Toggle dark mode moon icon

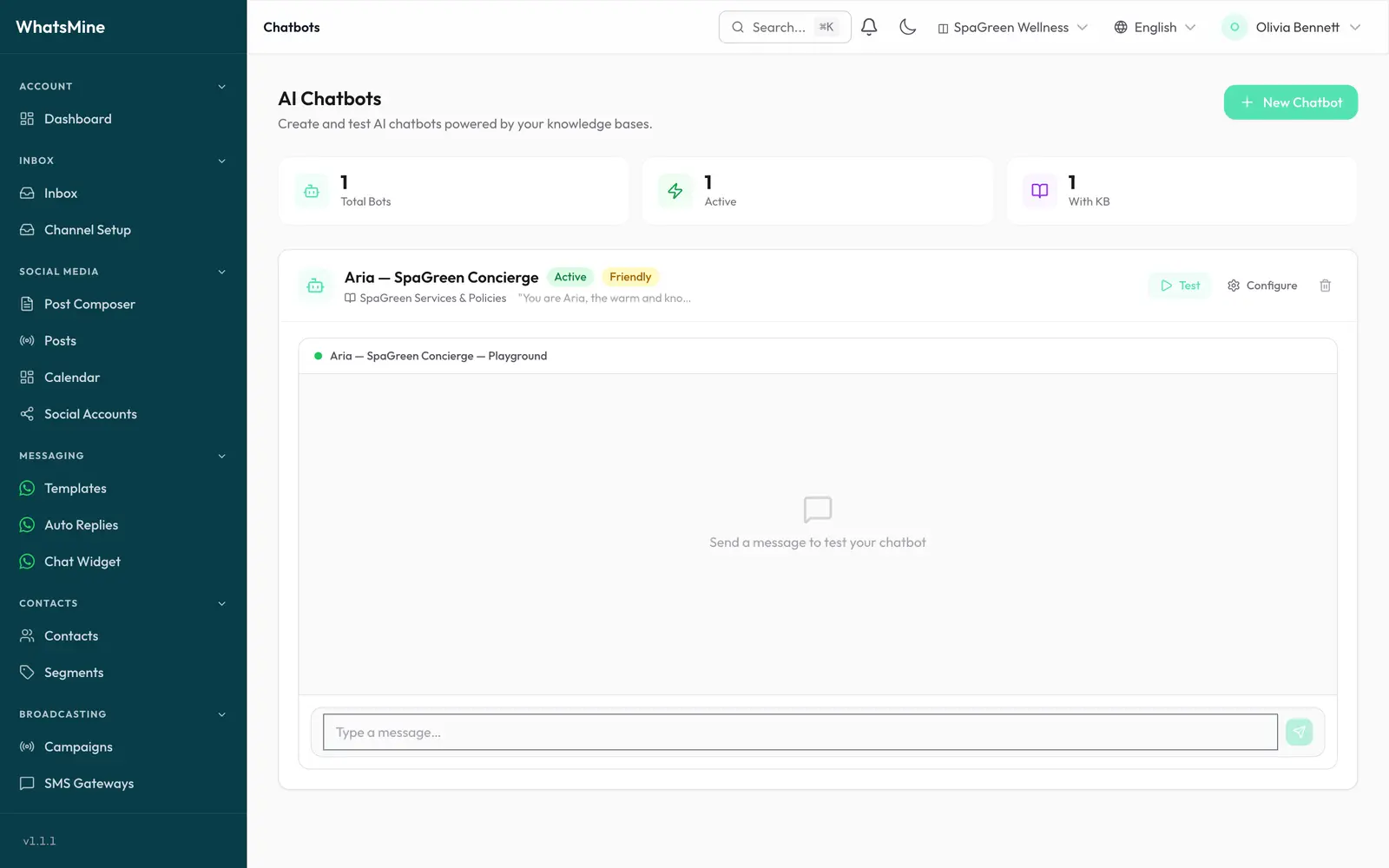point(907,27)
